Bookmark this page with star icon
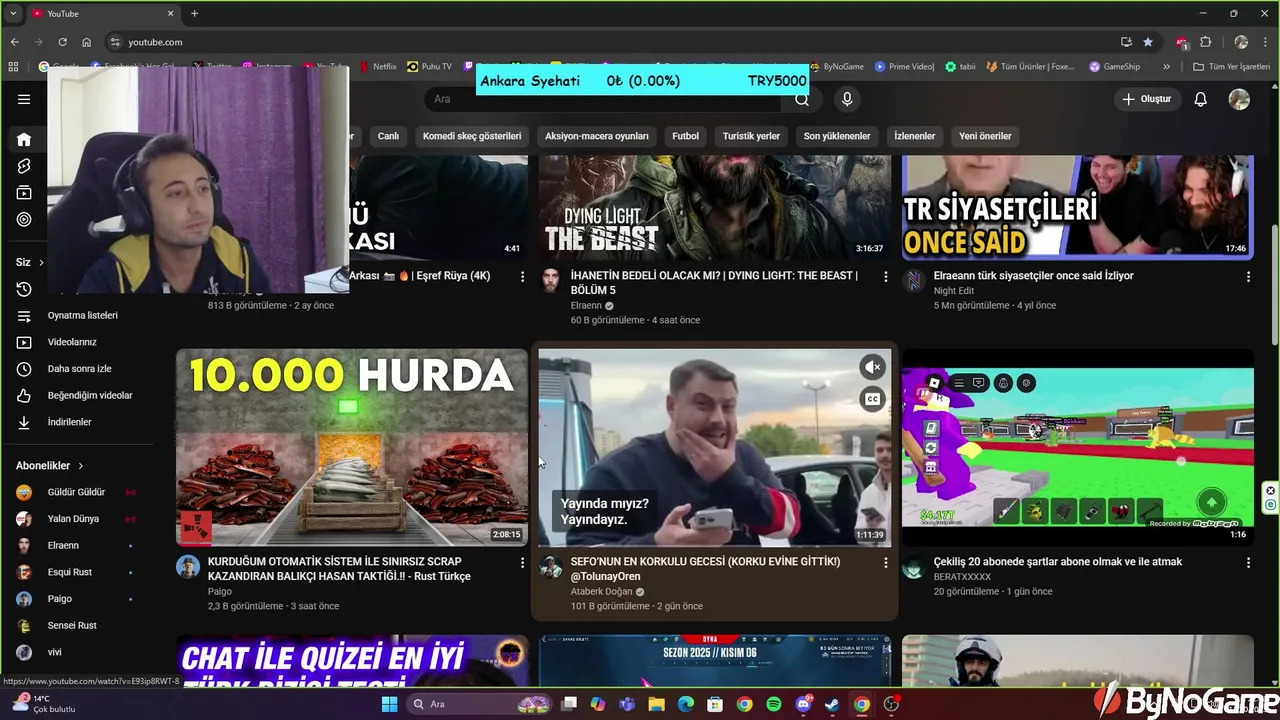Viewport: 1280px width, 720px height. (1148, 42)
